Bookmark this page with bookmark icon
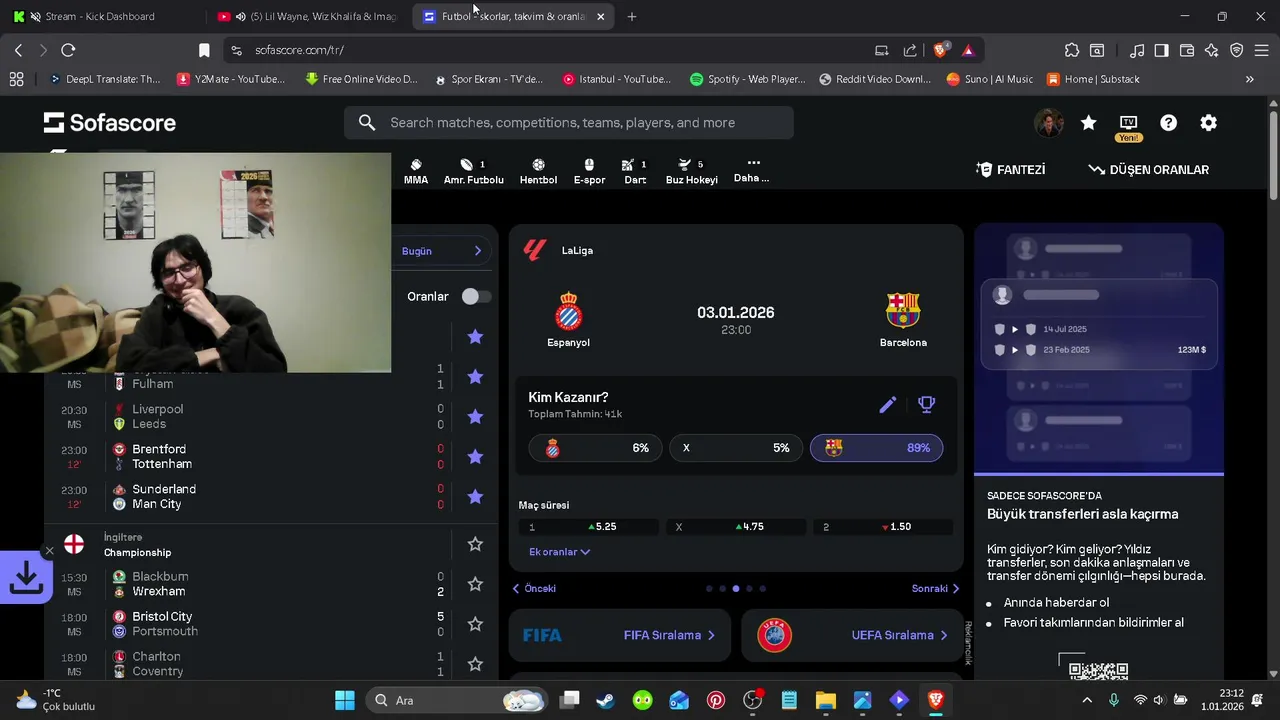This screenshot has width=1280, height=720. (x=204, y=50)
